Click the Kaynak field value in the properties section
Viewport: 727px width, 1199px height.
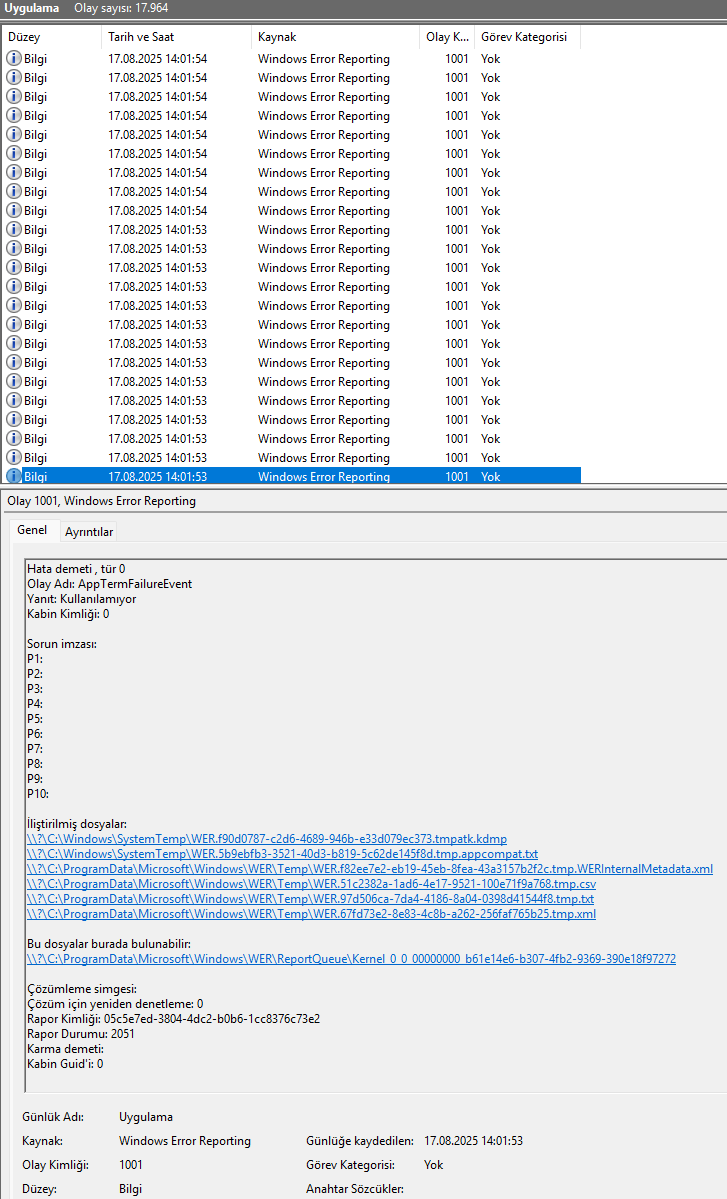tap(184, 1141)
